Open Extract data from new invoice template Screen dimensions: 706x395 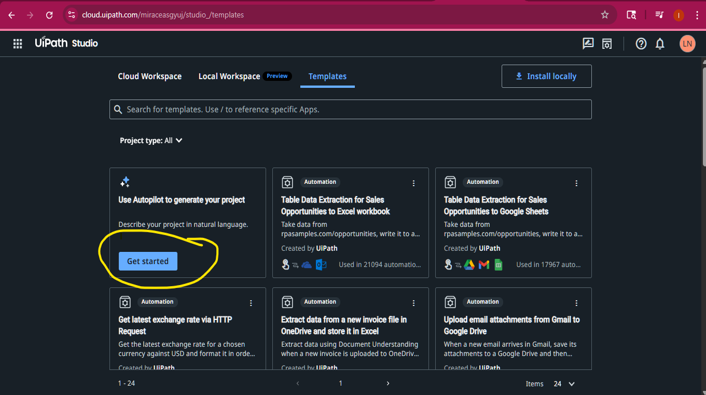click(344, 325)
